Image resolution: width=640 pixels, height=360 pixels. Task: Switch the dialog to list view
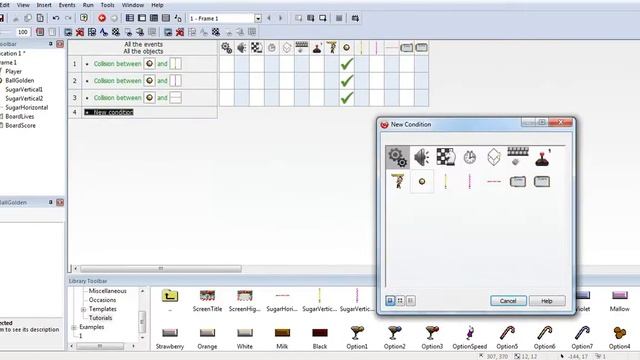click(411, 301)
